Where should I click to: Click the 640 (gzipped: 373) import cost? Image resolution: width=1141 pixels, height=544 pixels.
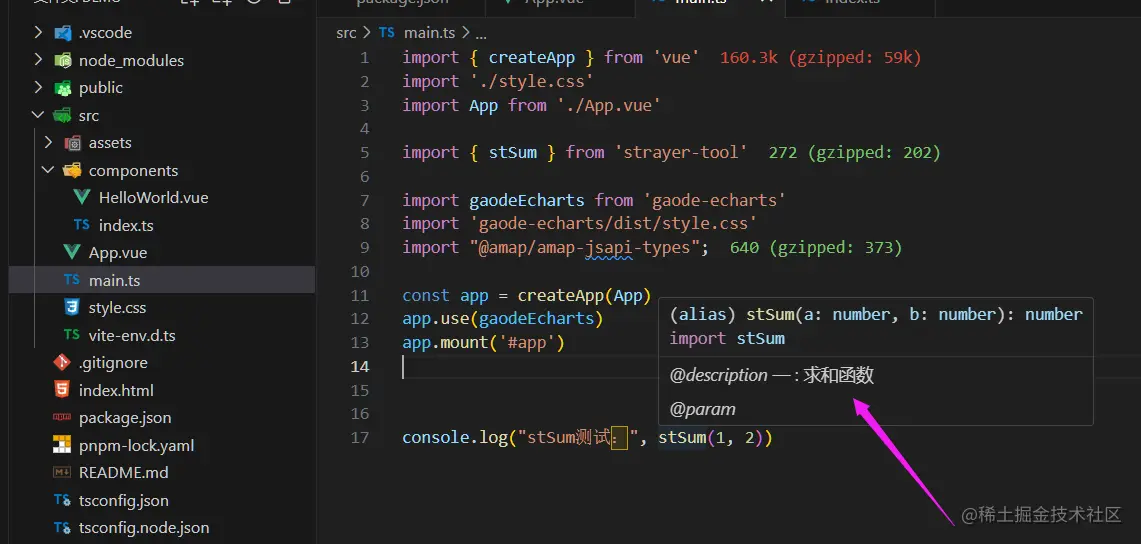[x=816, y=248]
